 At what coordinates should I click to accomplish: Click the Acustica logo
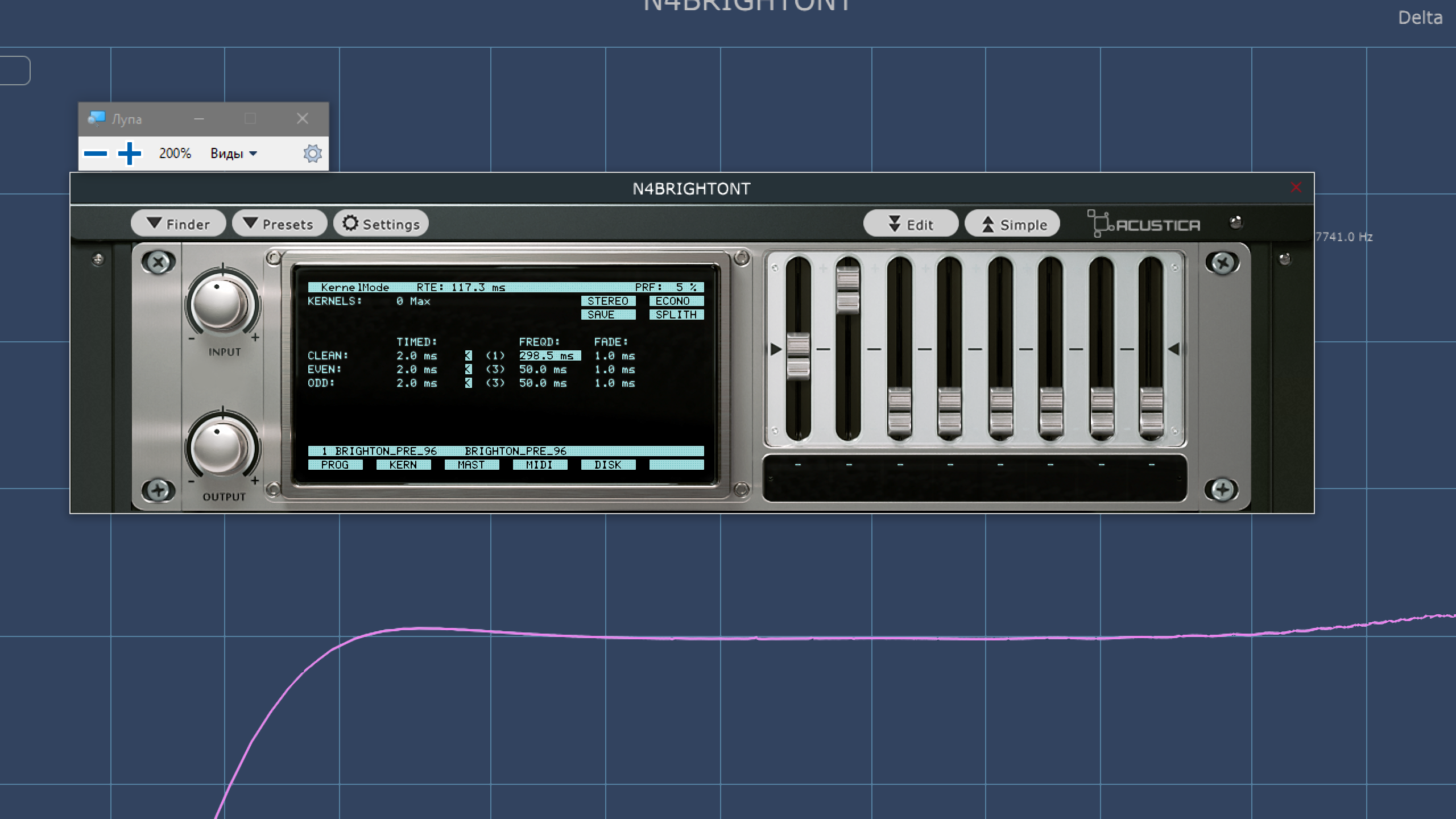tap(1144, 224)
